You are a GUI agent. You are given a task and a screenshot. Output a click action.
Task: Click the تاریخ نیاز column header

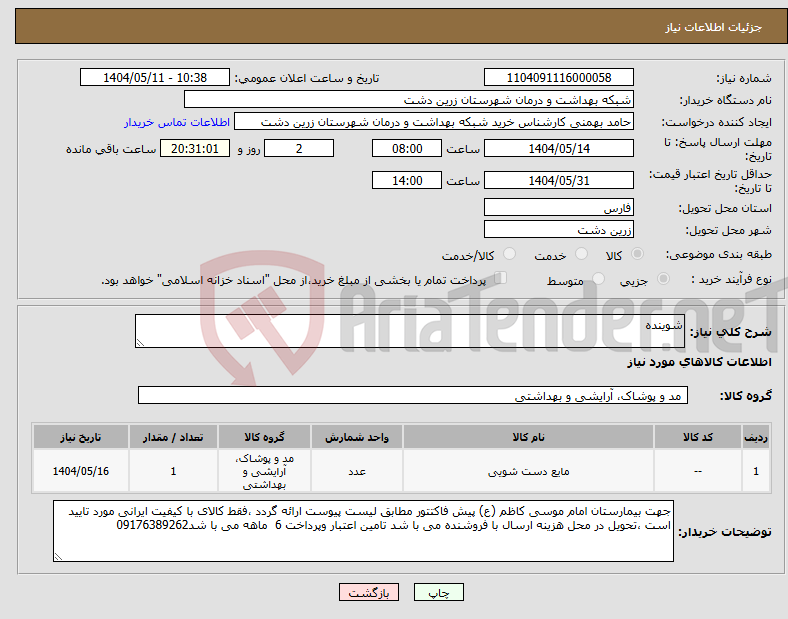coord(81,437)
